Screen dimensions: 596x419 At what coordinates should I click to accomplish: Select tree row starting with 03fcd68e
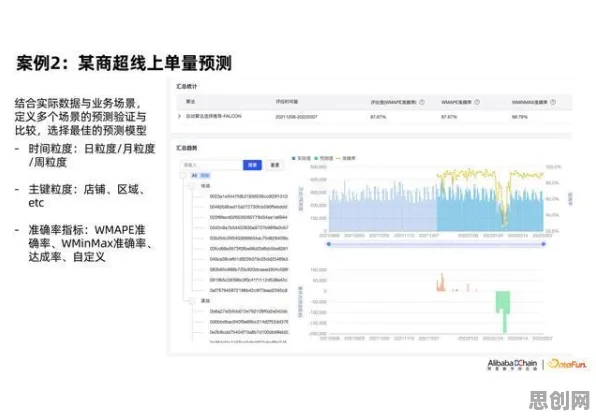[x=249, y=249]
